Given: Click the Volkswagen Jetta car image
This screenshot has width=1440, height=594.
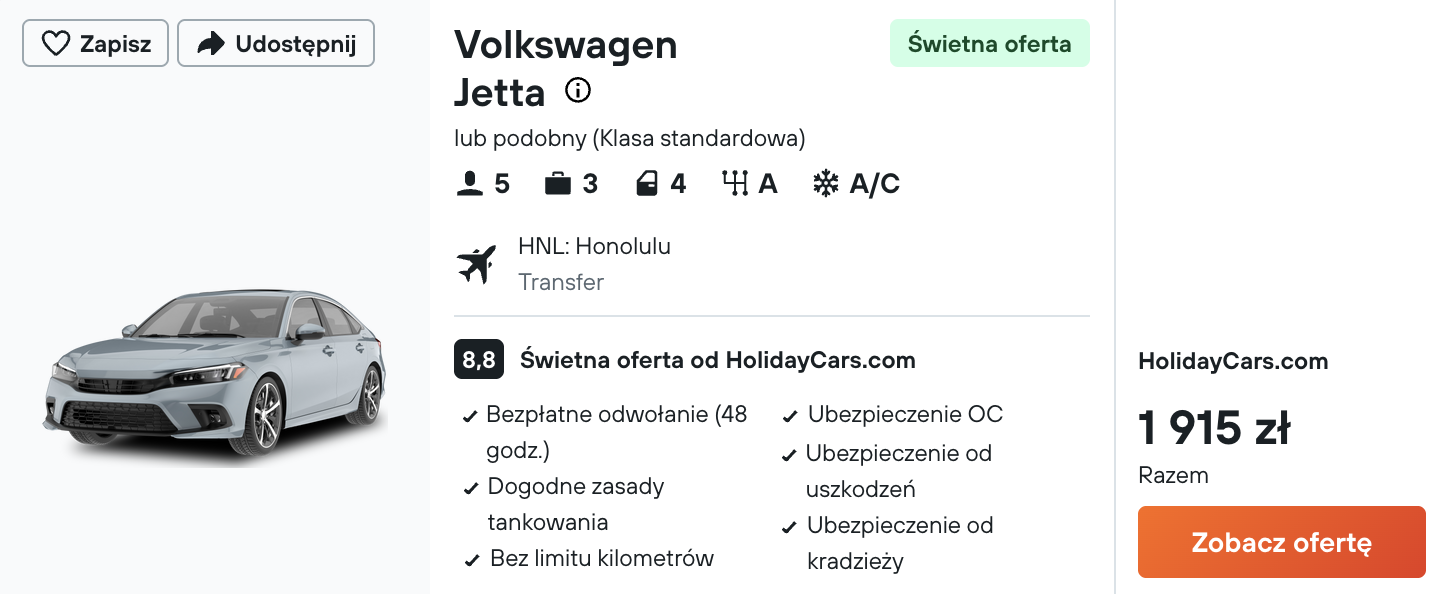Looking at the screenshot, I should pos(215,375).
